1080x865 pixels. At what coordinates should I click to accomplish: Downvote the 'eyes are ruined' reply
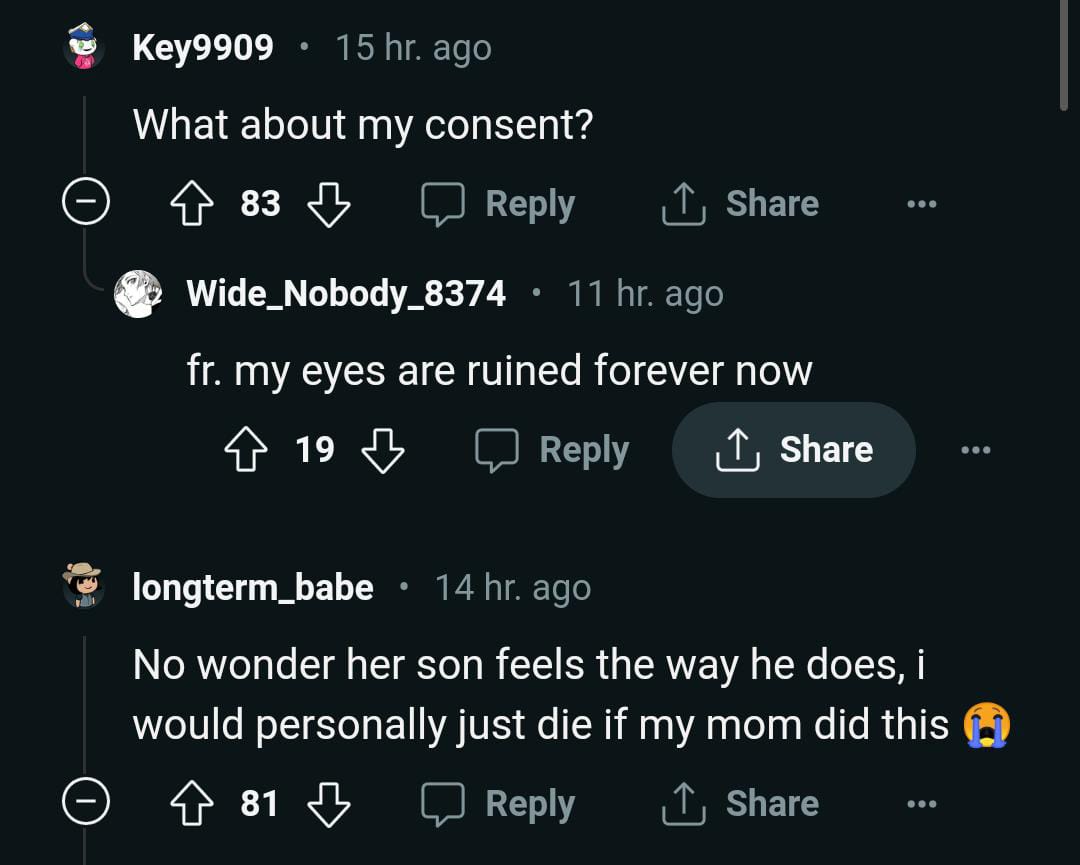tap(382, 450)
